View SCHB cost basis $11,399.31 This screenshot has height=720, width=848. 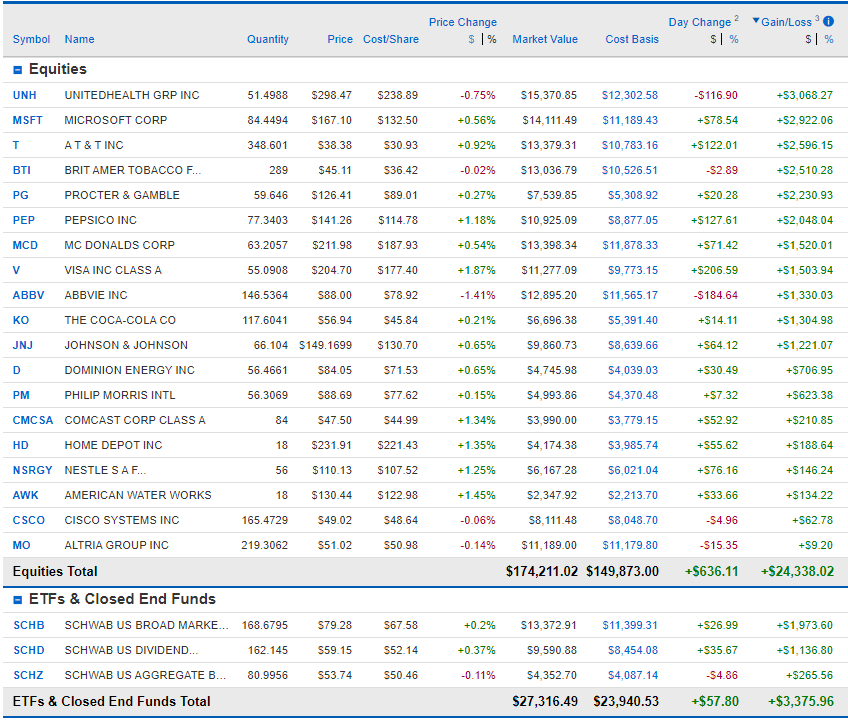(631, 625)
